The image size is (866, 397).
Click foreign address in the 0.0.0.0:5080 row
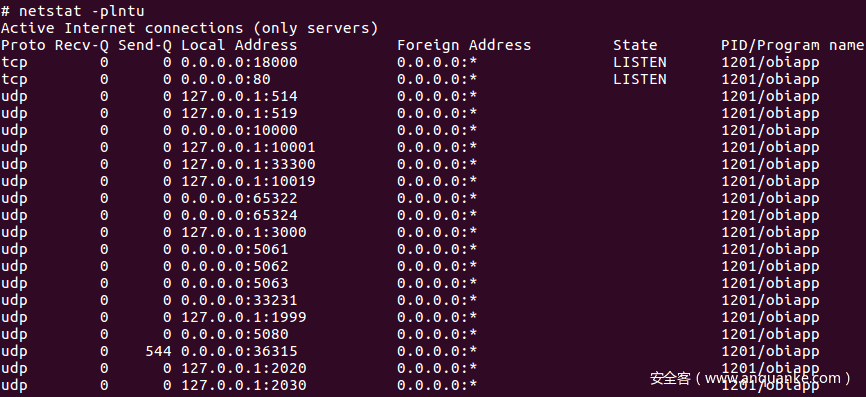(437, 335)
